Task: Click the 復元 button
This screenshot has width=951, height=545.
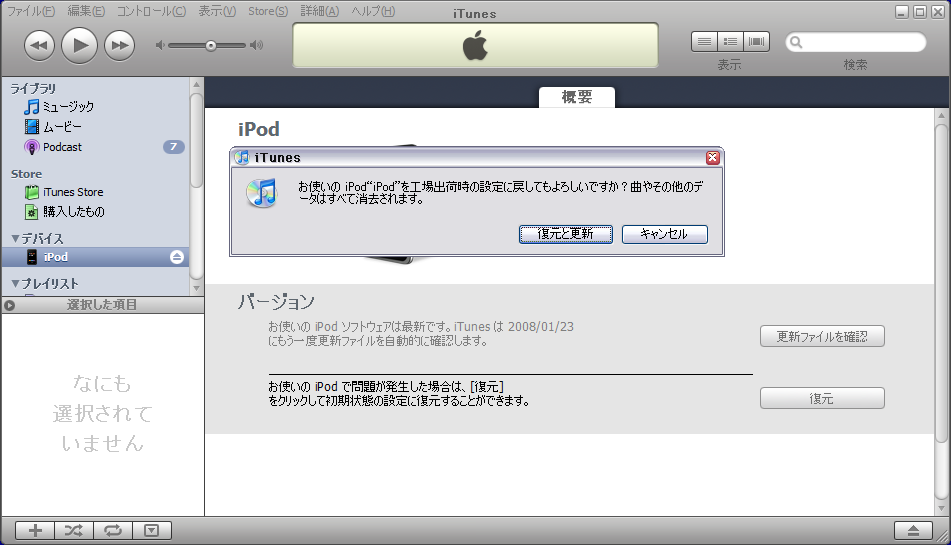Action: click(x=822, y=398)
